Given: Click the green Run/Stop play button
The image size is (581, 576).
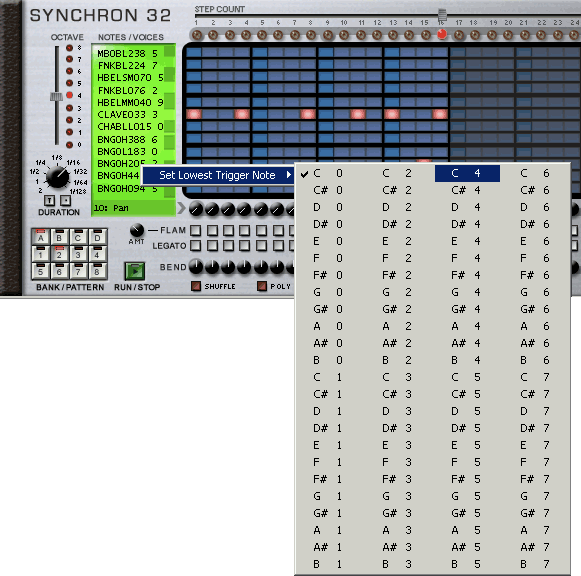Looking at the screenshot, I should coord(134,271).
